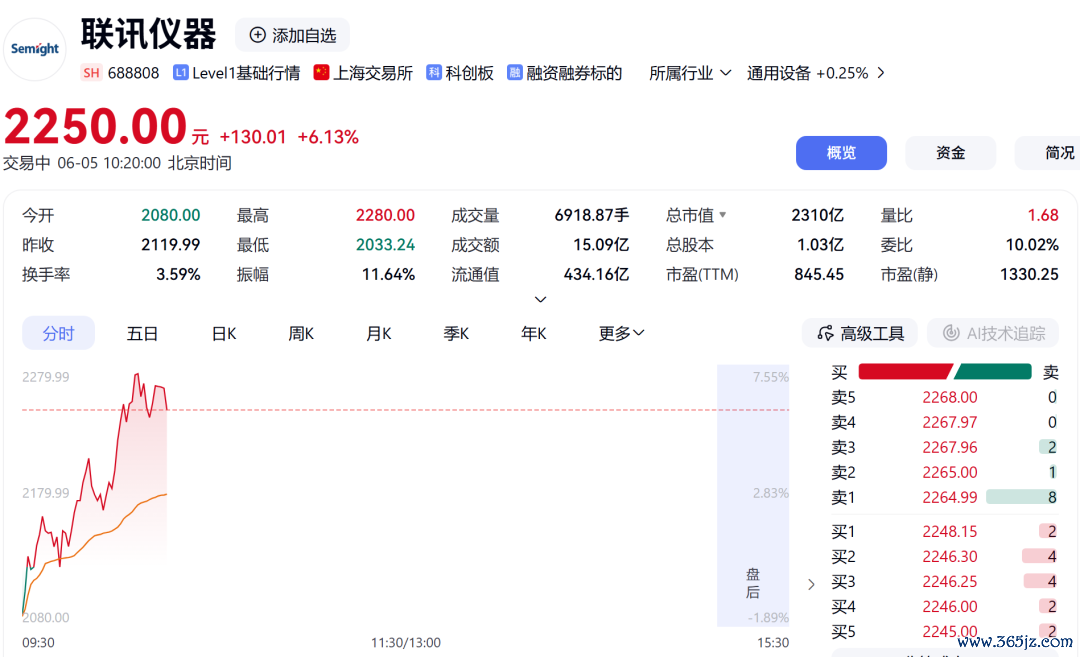
Task: Click the SH exchange badge icon
Action: (92, 73)
